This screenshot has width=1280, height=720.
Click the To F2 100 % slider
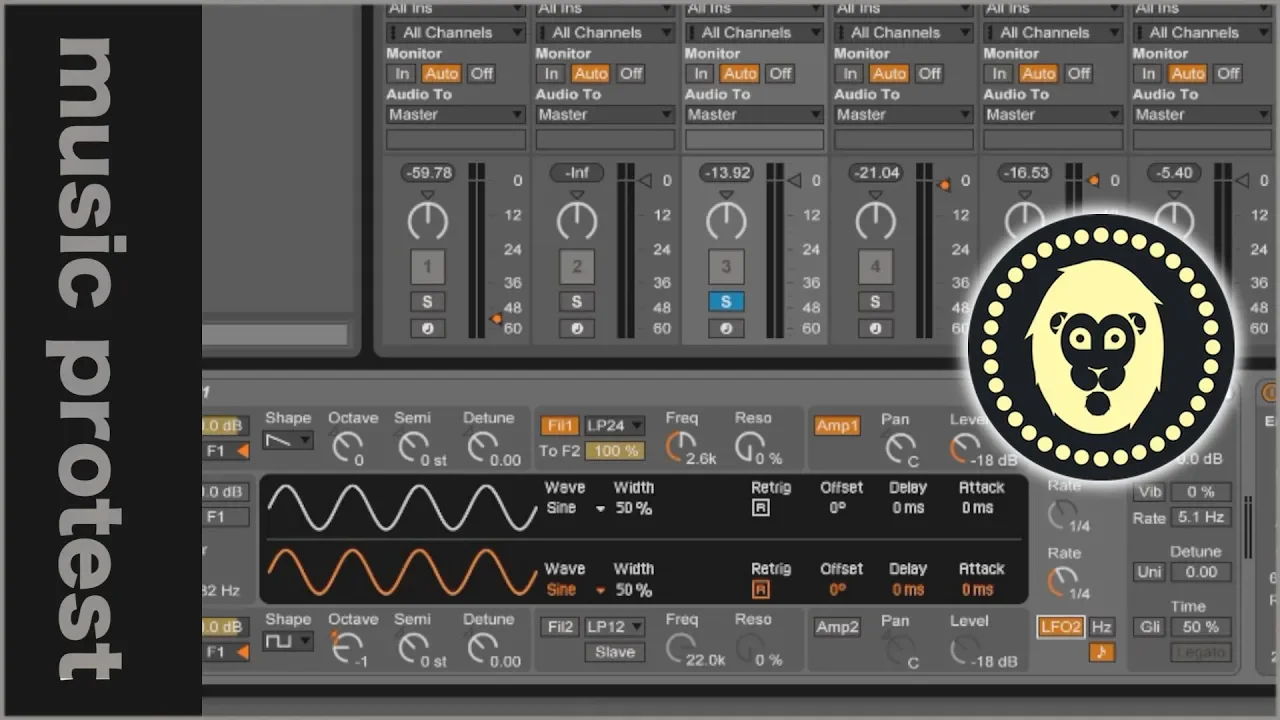pyautogui.click(x=614, y=451)
